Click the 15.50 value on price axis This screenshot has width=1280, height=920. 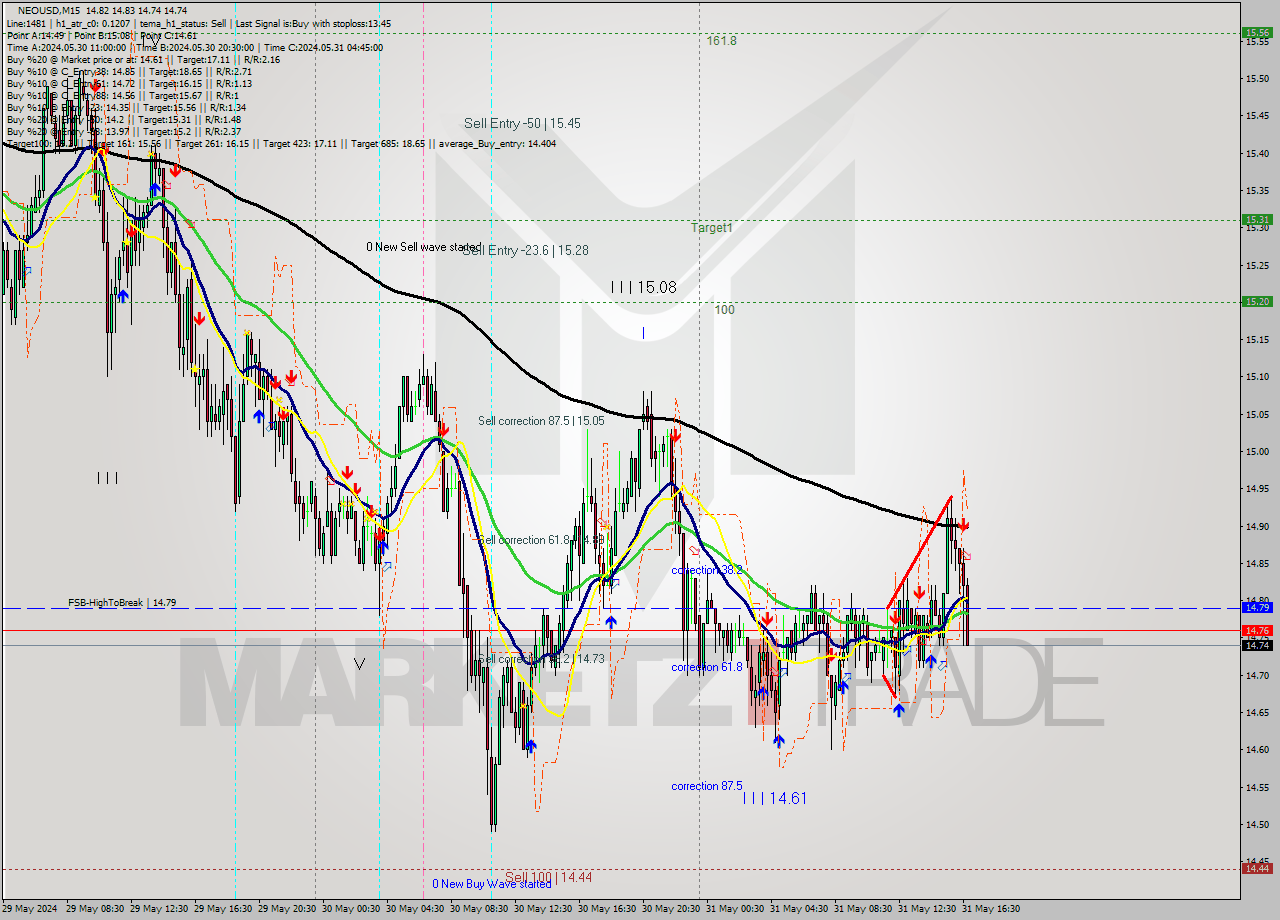(1257, 78)
